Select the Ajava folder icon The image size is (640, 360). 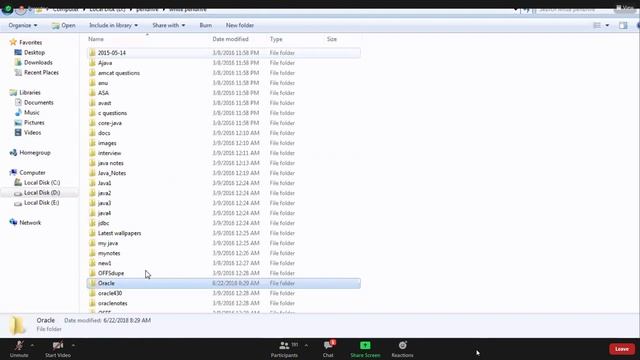click(92, 63)
